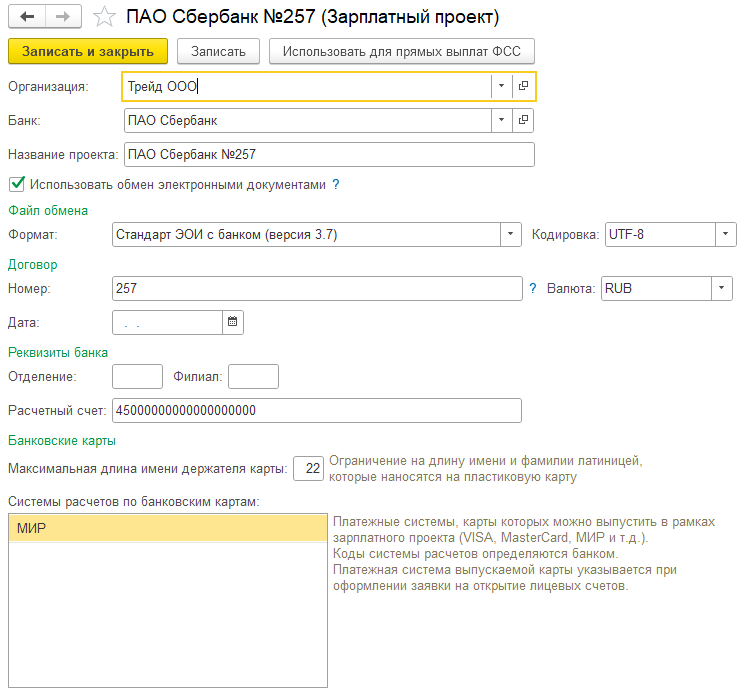740x696 pixels.
Task: Expand the Формат dropdown list
Action: (511, 235)
